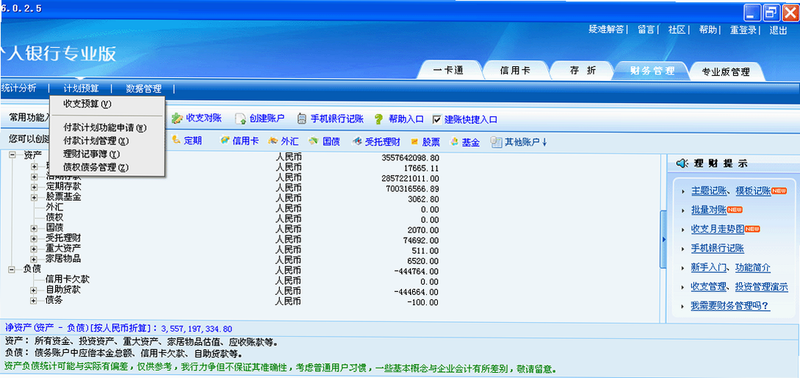Viewport: 800px width, 378px height.
Task: Click the 计划预算 menu header
Action: click(x=81, y=89)
